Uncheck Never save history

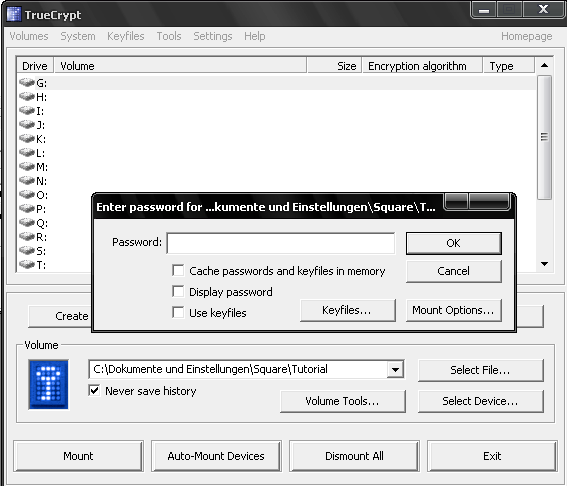pyautogui.click(x=94, y=391)
